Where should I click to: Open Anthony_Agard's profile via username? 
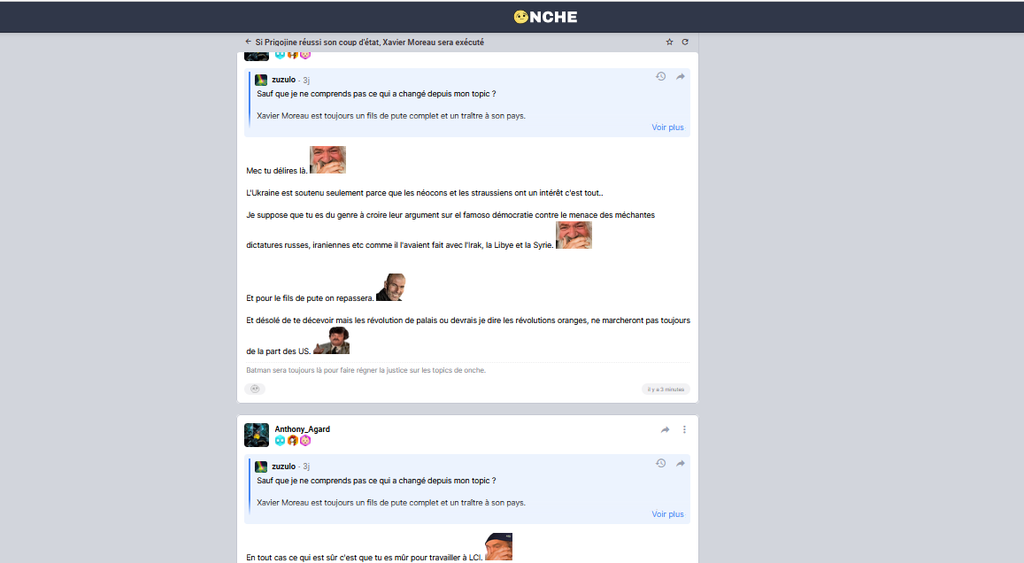point(302,429)
